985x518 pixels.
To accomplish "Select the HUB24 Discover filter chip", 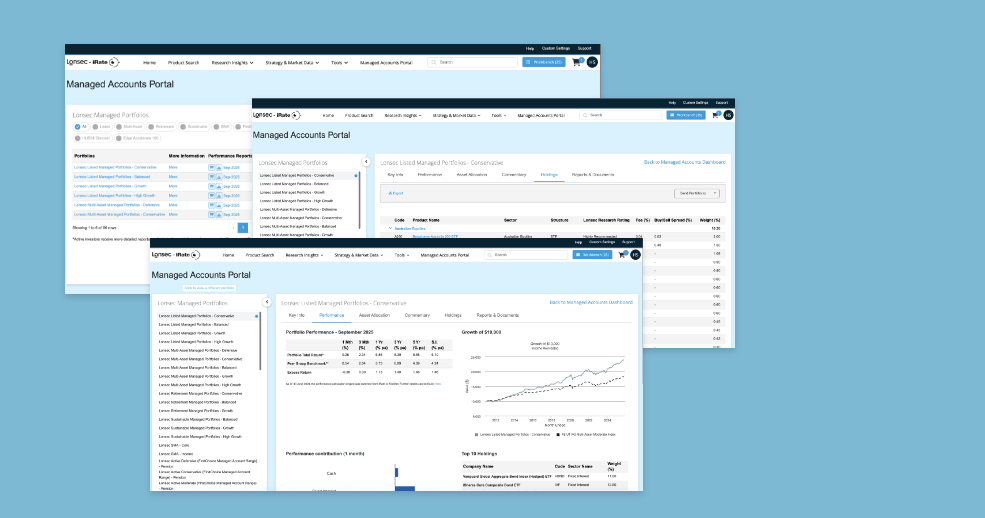I will 93,138.
